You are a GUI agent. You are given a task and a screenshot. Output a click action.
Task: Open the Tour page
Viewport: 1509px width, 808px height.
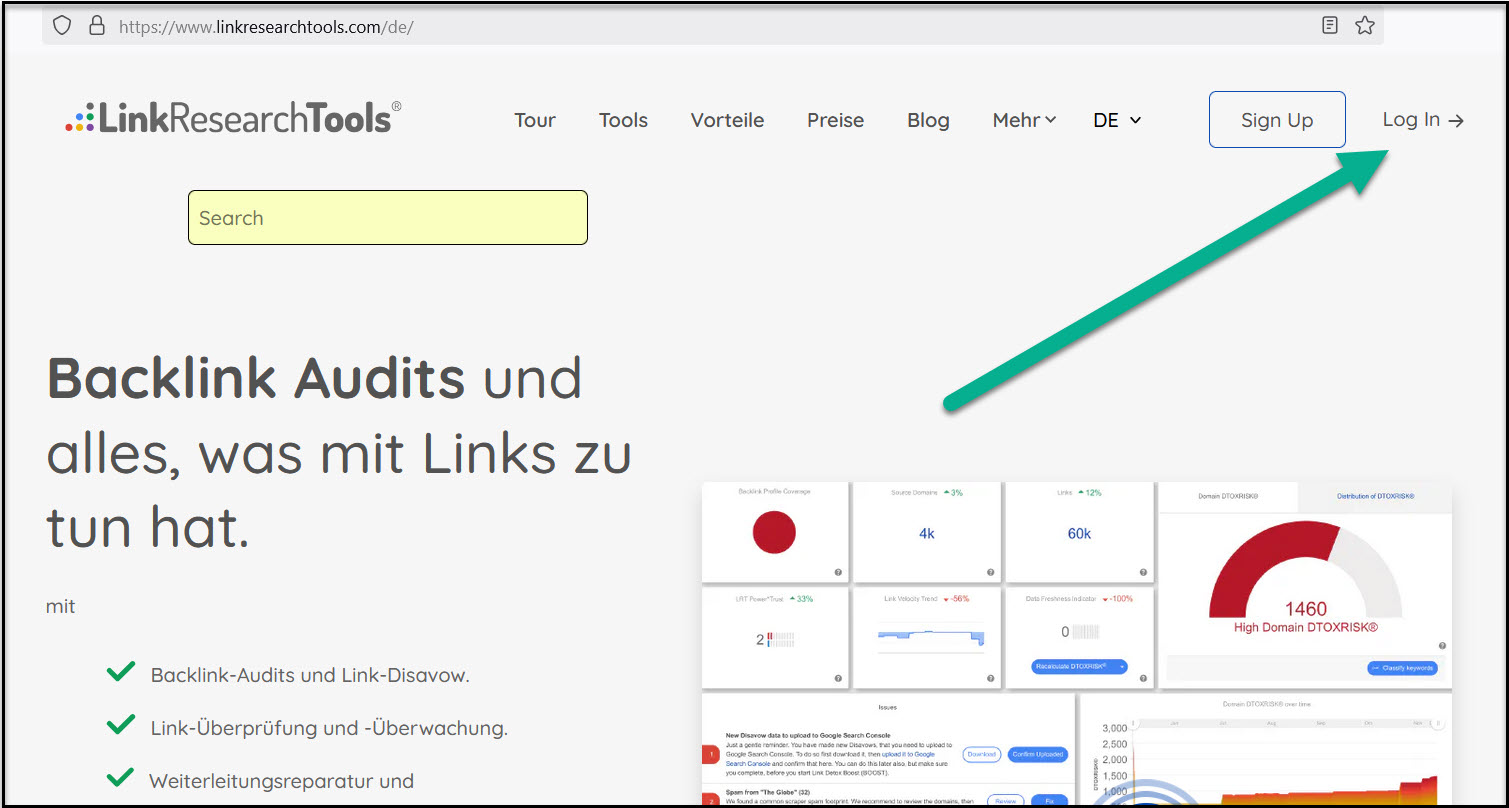click(x=535, y=120)
